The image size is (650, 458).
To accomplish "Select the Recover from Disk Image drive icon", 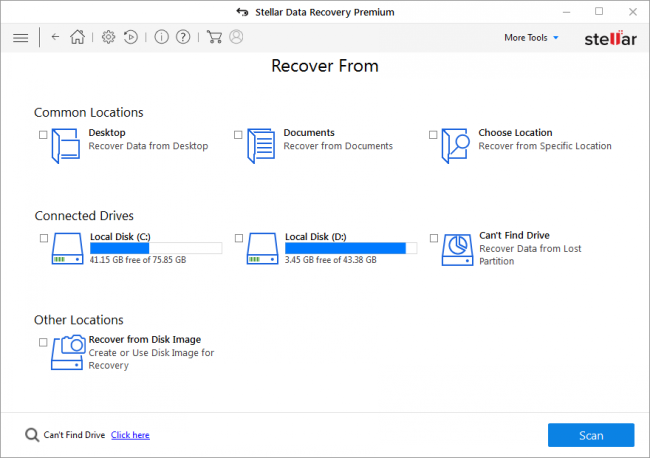I will click(x=68, y=352).
